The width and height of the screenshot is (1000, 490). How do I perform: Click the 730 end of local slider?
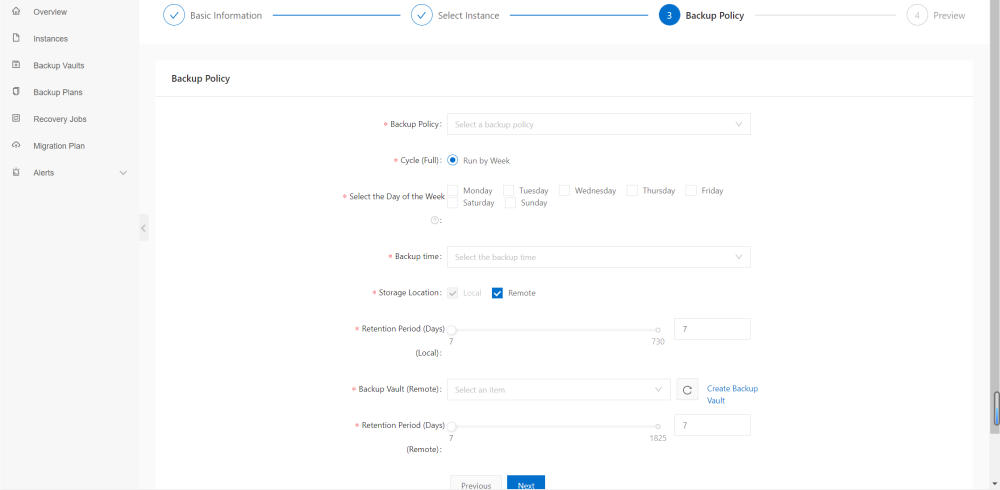point(658,330)
